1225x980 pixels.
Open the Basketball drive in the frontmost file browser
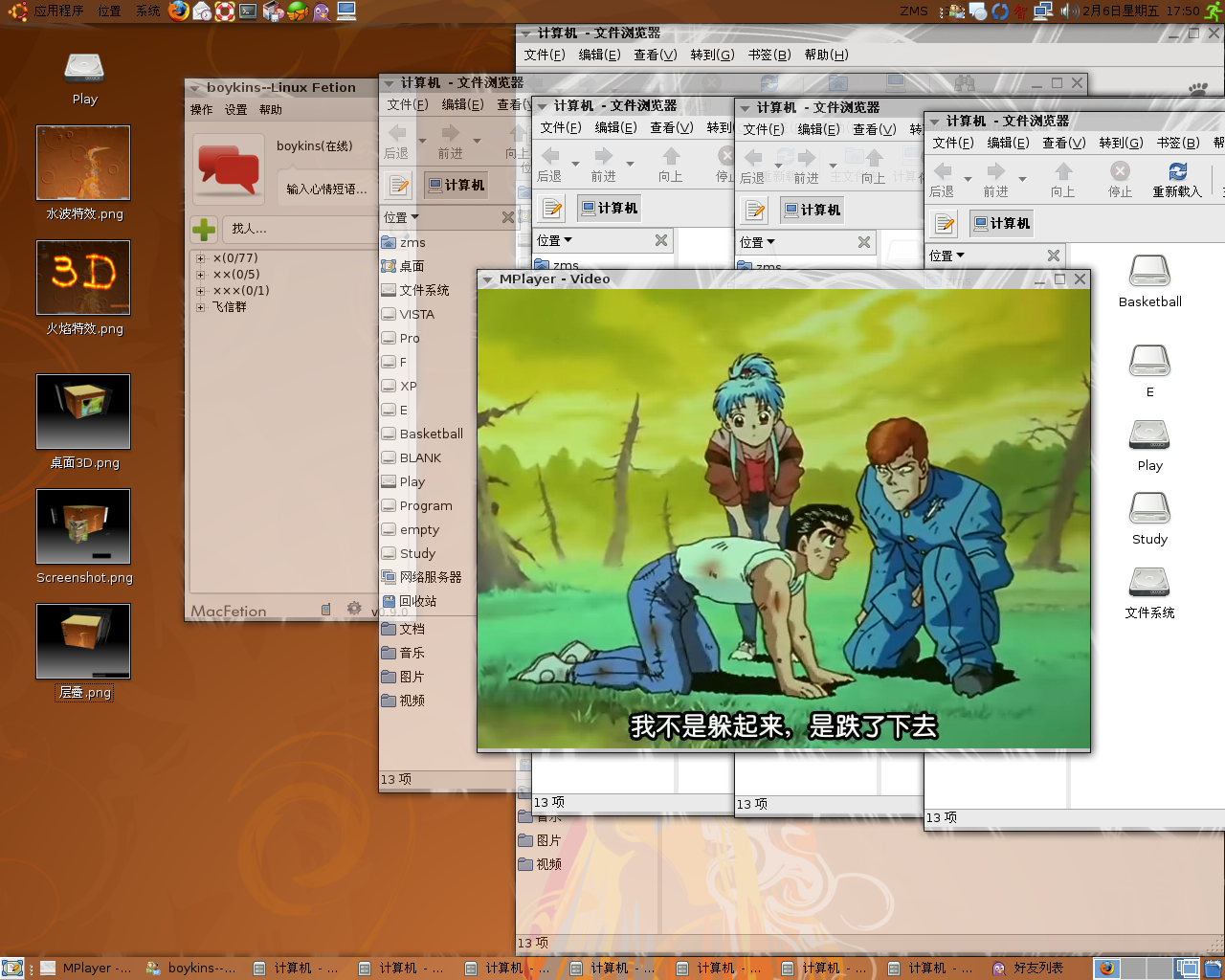coord(1149,271)
